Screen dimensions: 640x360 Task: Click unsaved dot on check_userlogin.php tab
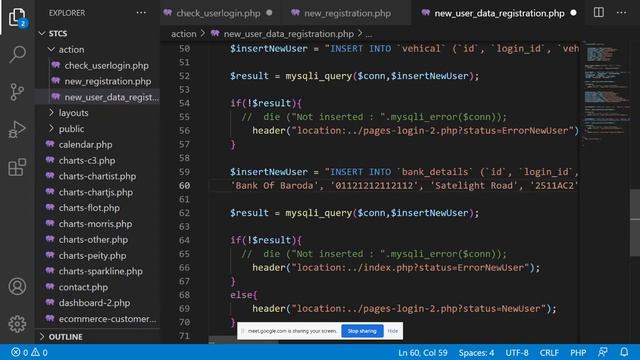(x=269, y=13)
